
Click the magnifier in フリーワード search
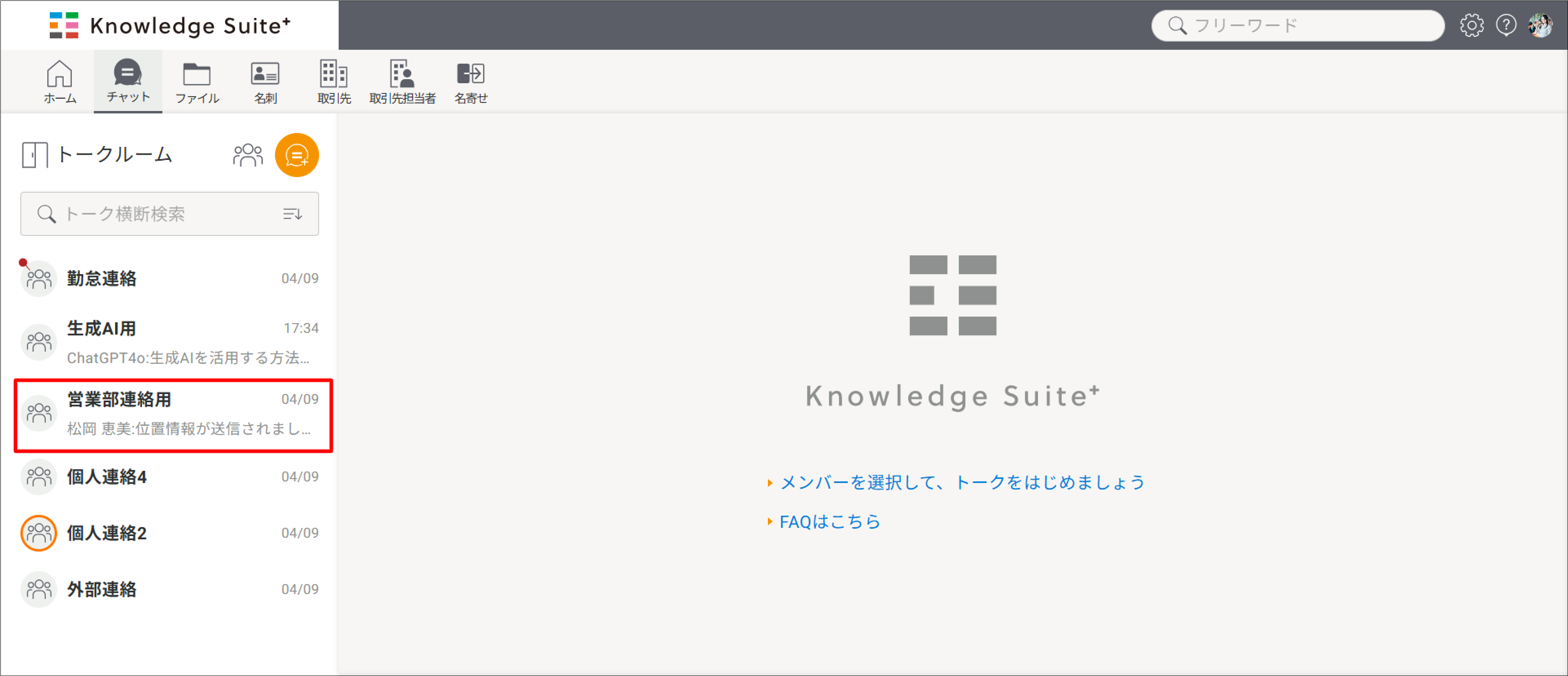[x=1177, y=26]
